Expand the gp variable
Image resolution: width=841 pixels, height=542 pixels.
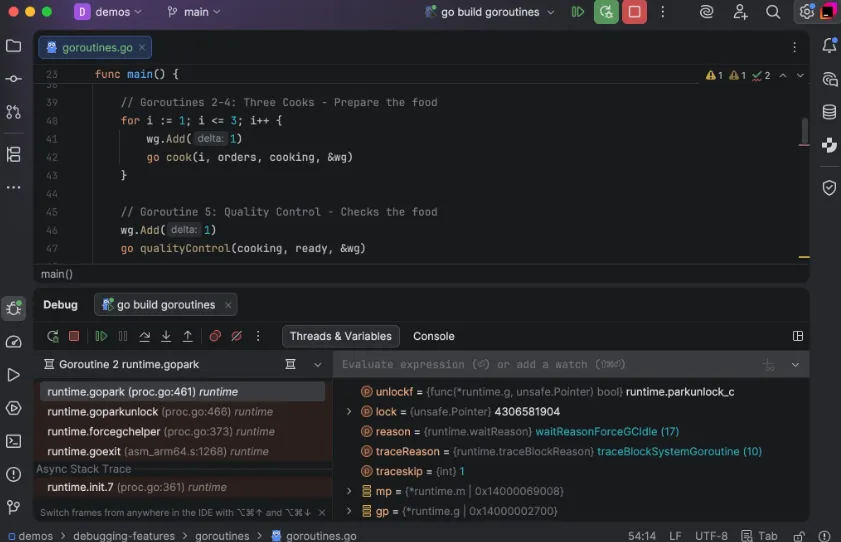click(x=349, y=511)
